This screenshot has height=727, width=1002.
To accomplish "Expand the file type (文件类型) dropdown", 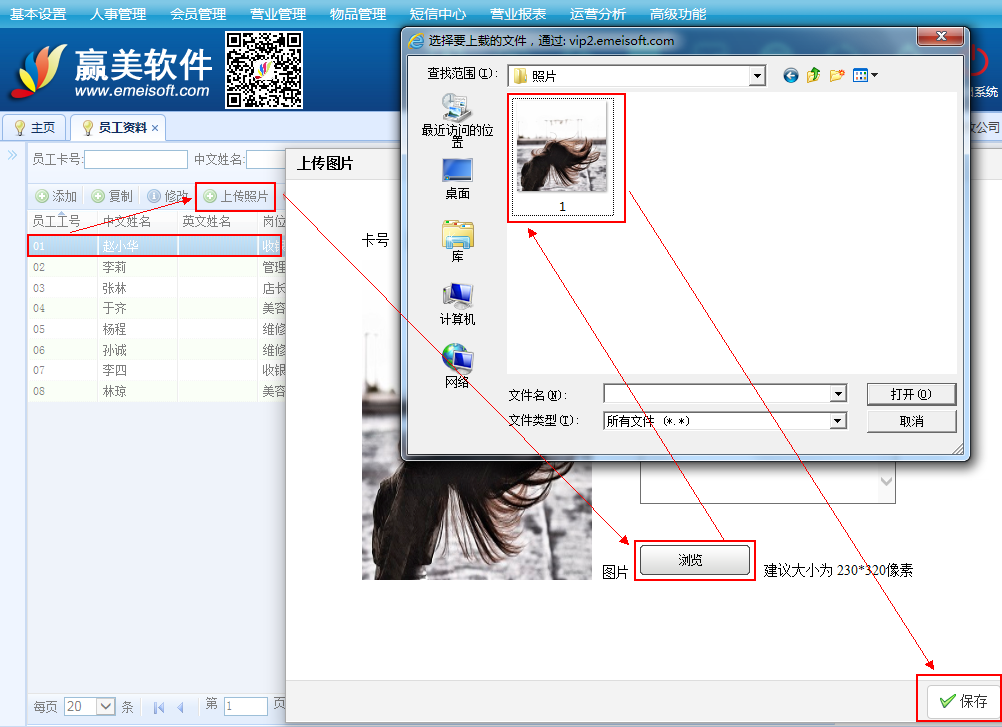I will pos(838,422).
